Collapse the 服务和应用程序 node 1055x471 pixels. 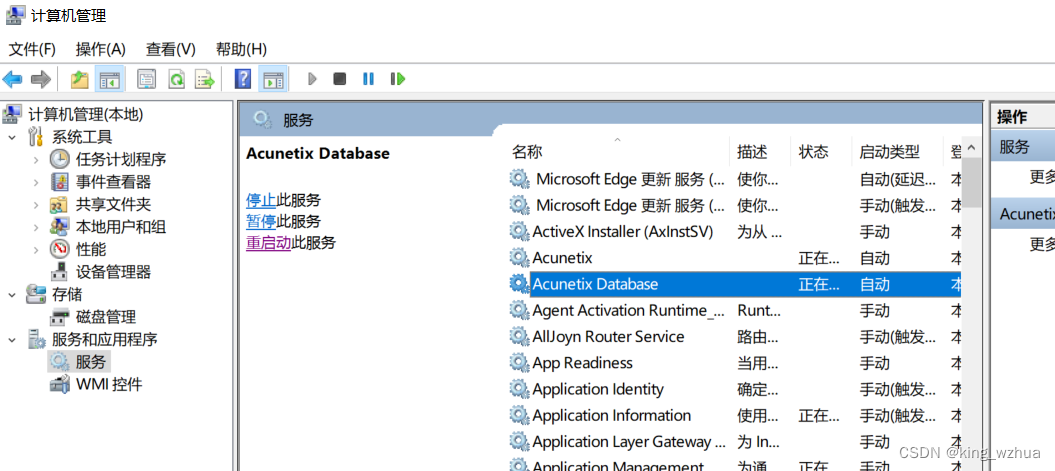(11, 339)
